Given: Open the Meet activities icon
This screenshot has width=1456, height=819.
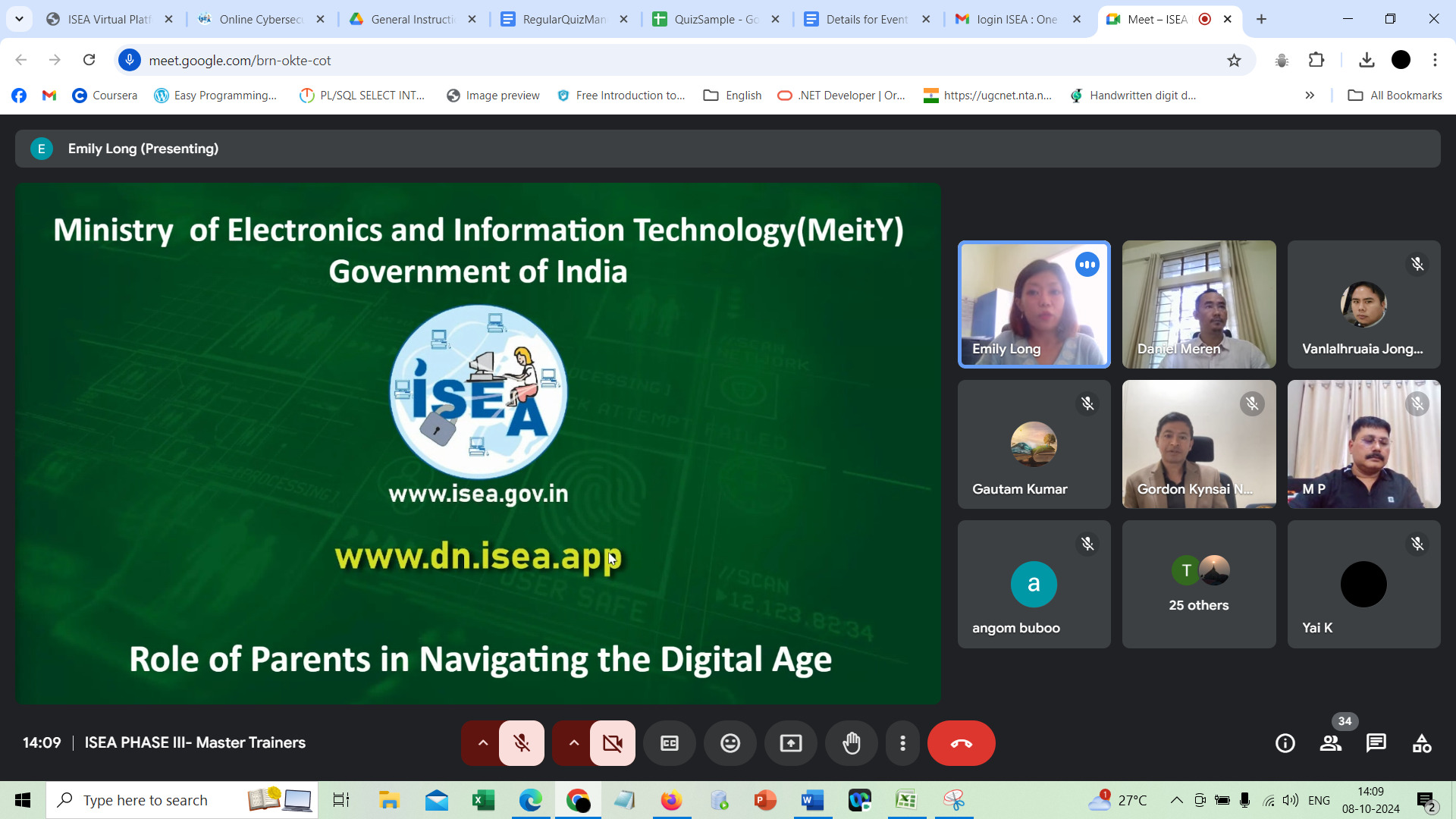Looking at the screenshot, I should 1422,743.
